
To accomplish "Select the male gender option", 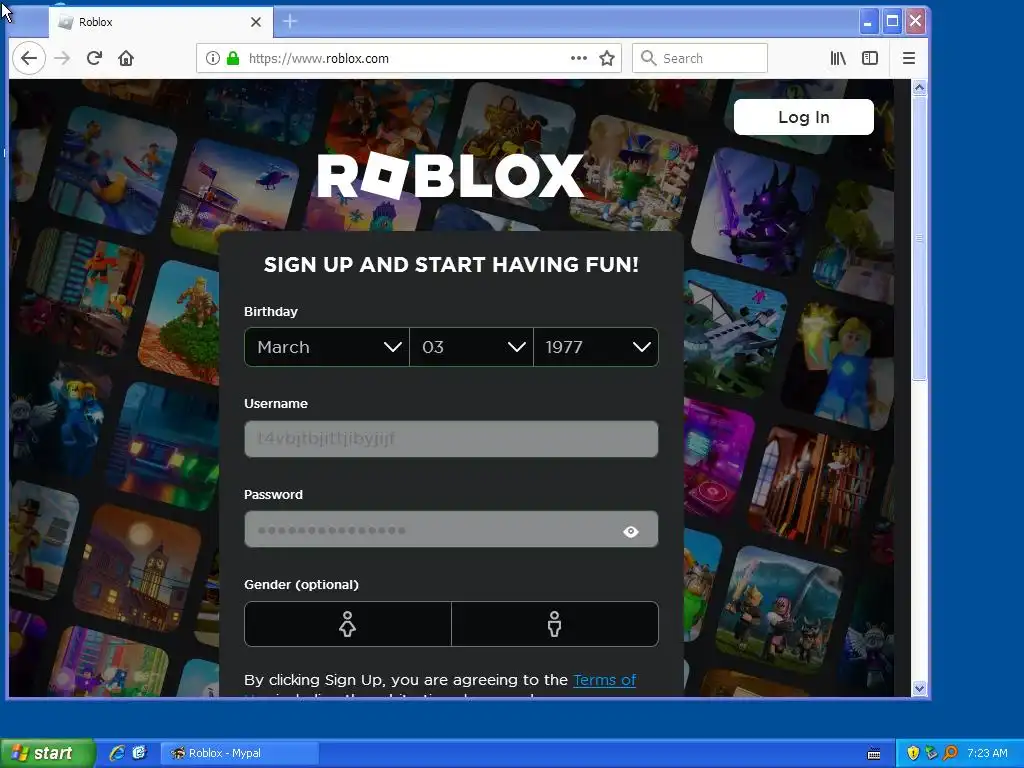I will pyautogui.click(x=554, y=624).
